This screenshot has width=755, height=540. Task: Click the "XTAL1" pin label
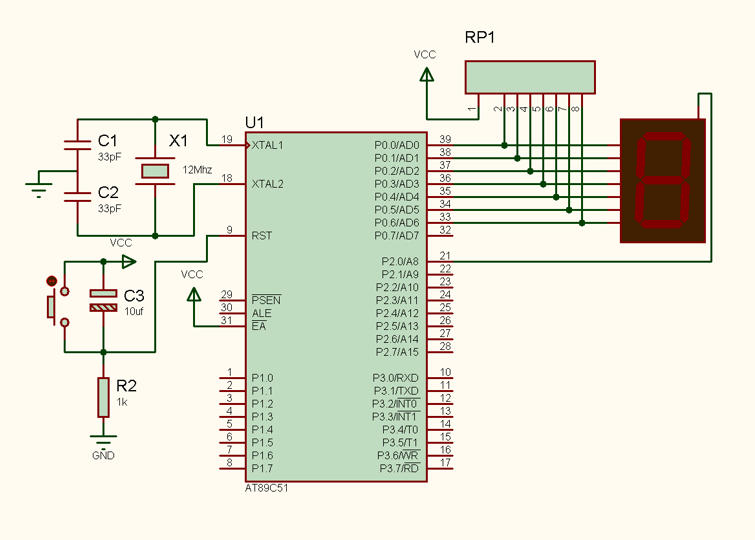pos(268,145)
